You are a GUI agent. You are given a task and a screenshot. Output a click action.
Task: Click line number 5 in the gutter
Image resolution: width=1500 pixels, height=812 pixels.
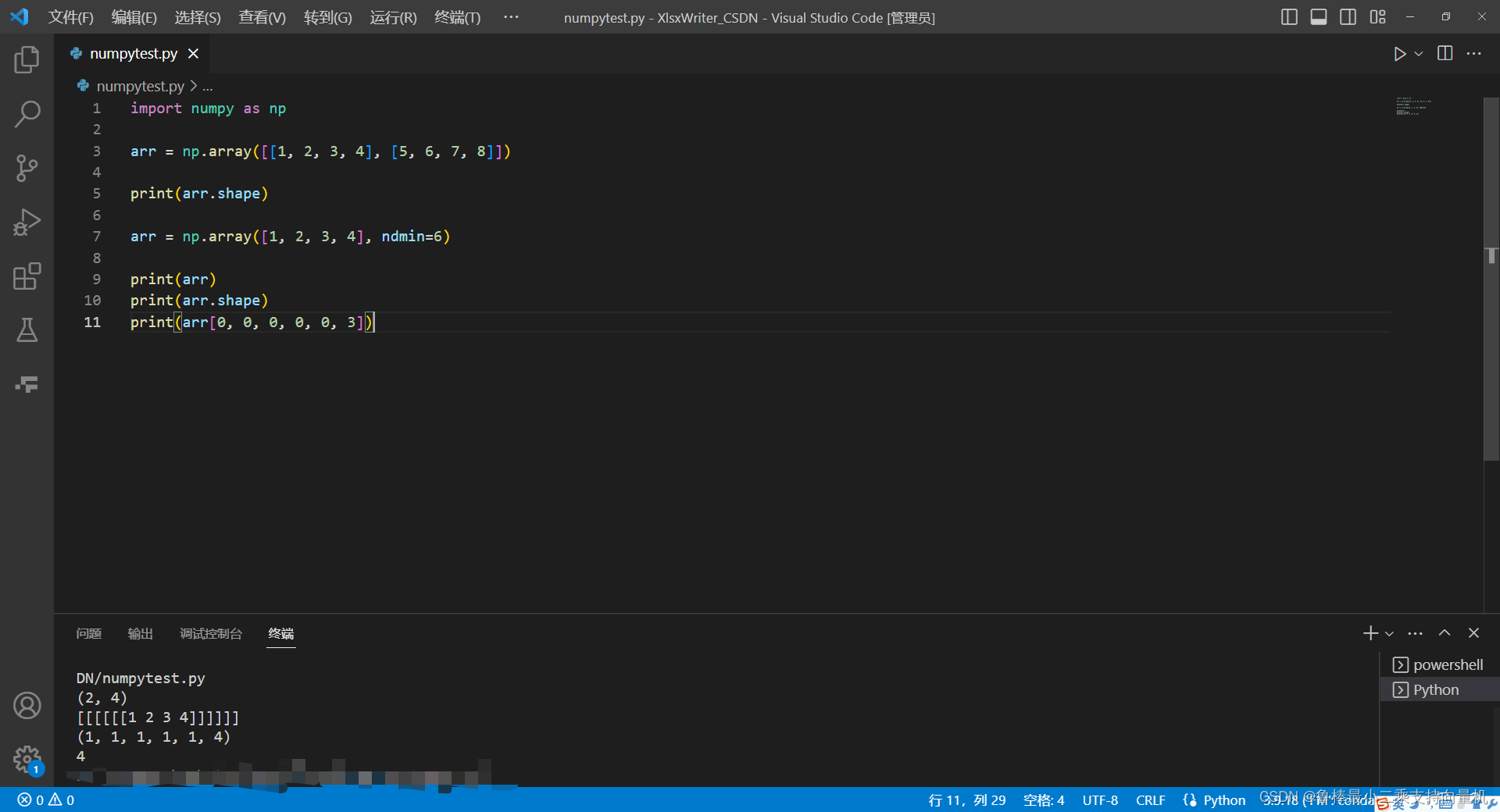[x=96, y=193]
